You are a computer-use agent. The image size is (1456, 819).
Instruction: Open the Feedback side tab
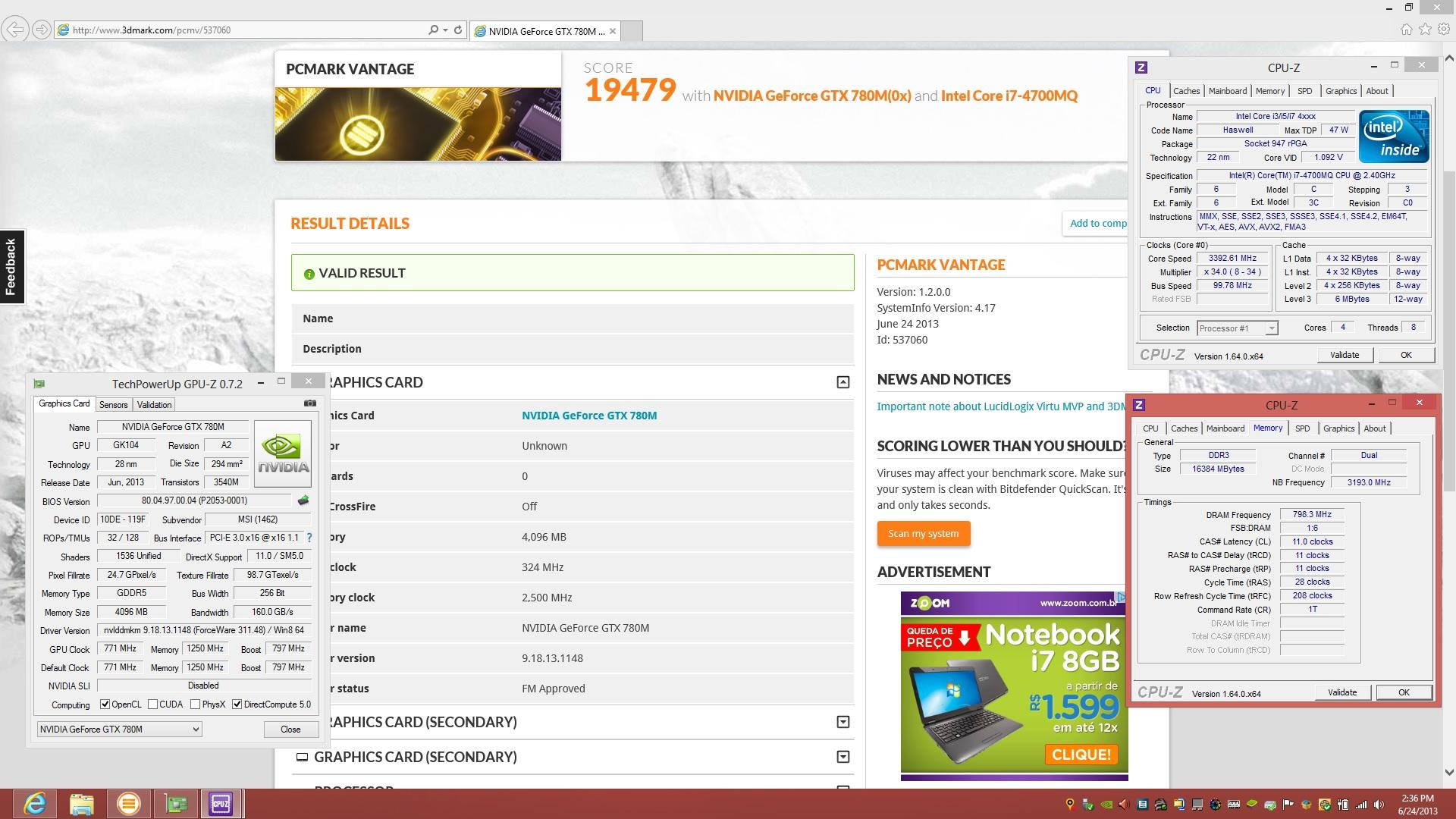point(11,267)
